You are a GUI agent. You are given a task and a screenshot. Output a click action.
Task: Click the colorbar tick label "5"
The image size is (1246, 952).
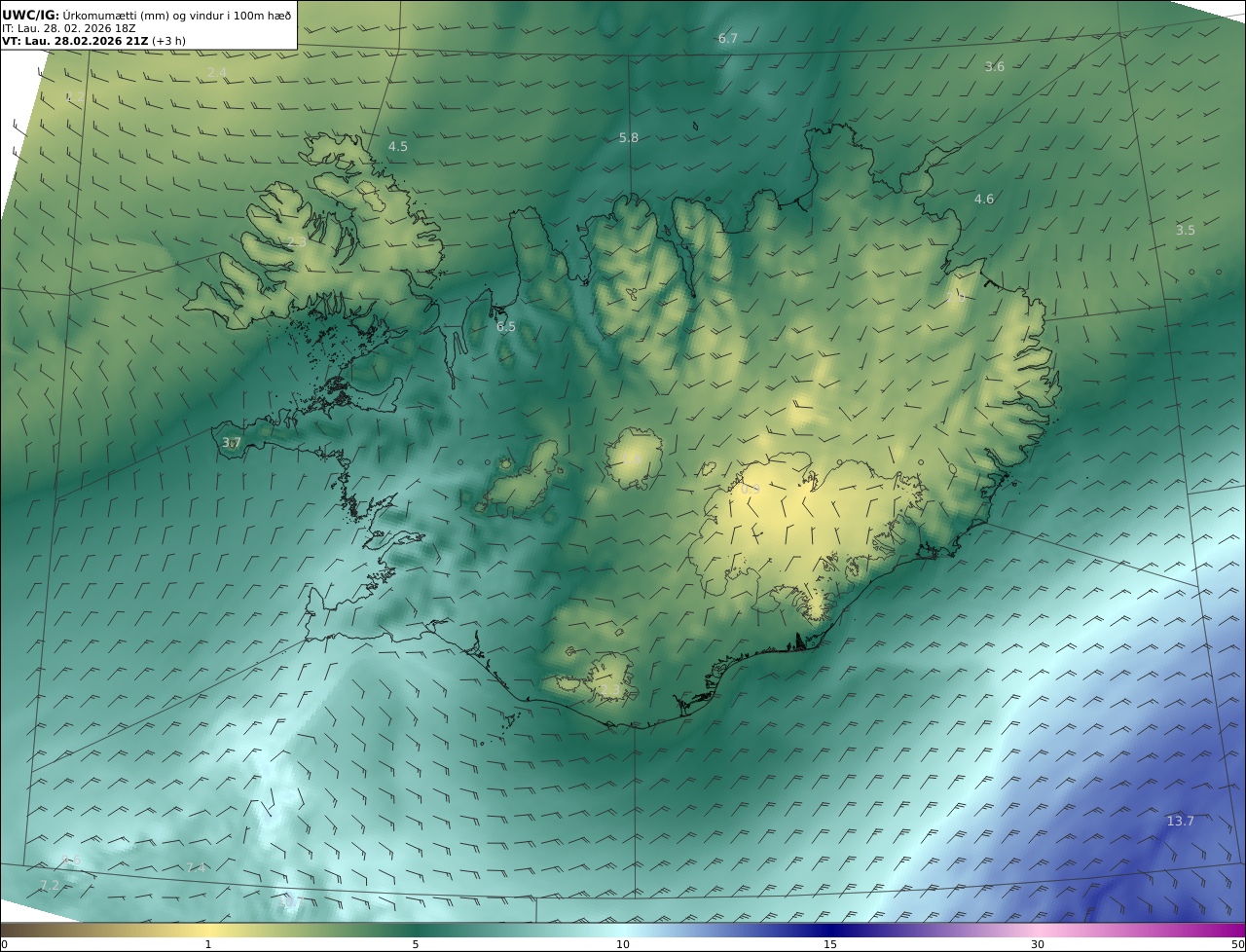[416, 944]
